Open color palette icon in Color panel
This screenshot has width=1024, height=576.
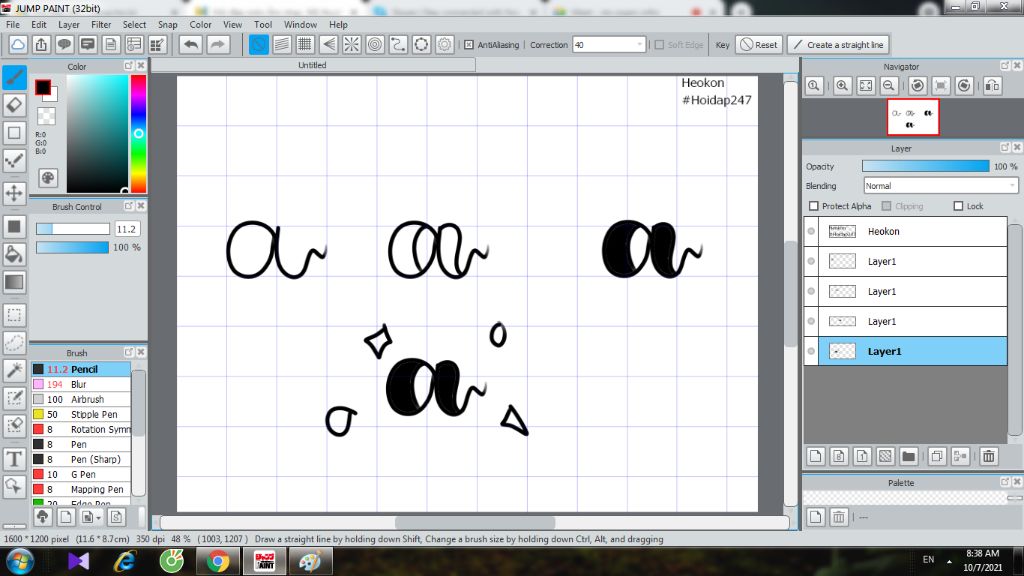coord(48,178)
